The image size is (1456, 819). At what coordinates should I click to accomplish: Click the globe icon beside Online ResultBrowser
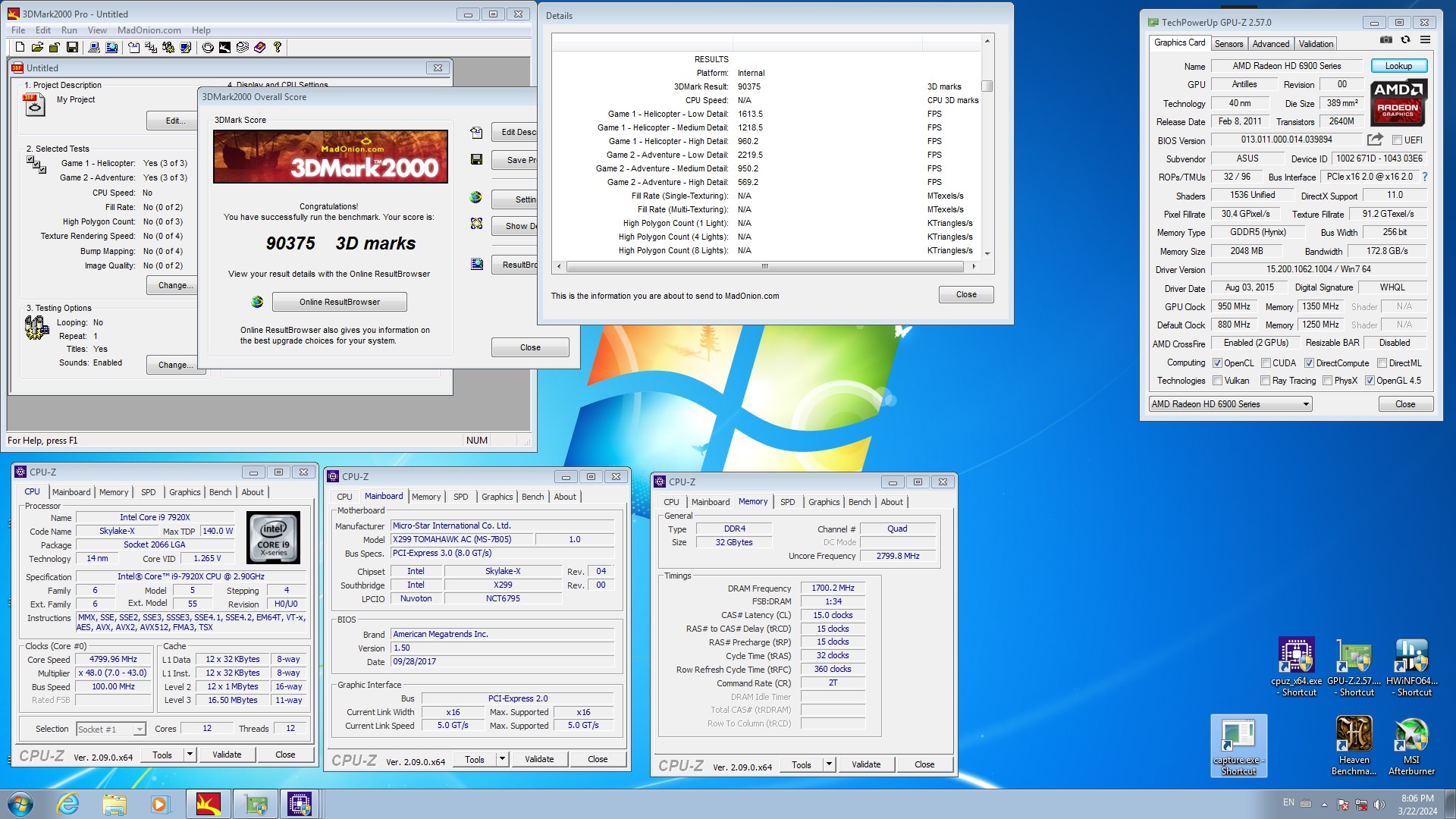(x=258, y=302)
